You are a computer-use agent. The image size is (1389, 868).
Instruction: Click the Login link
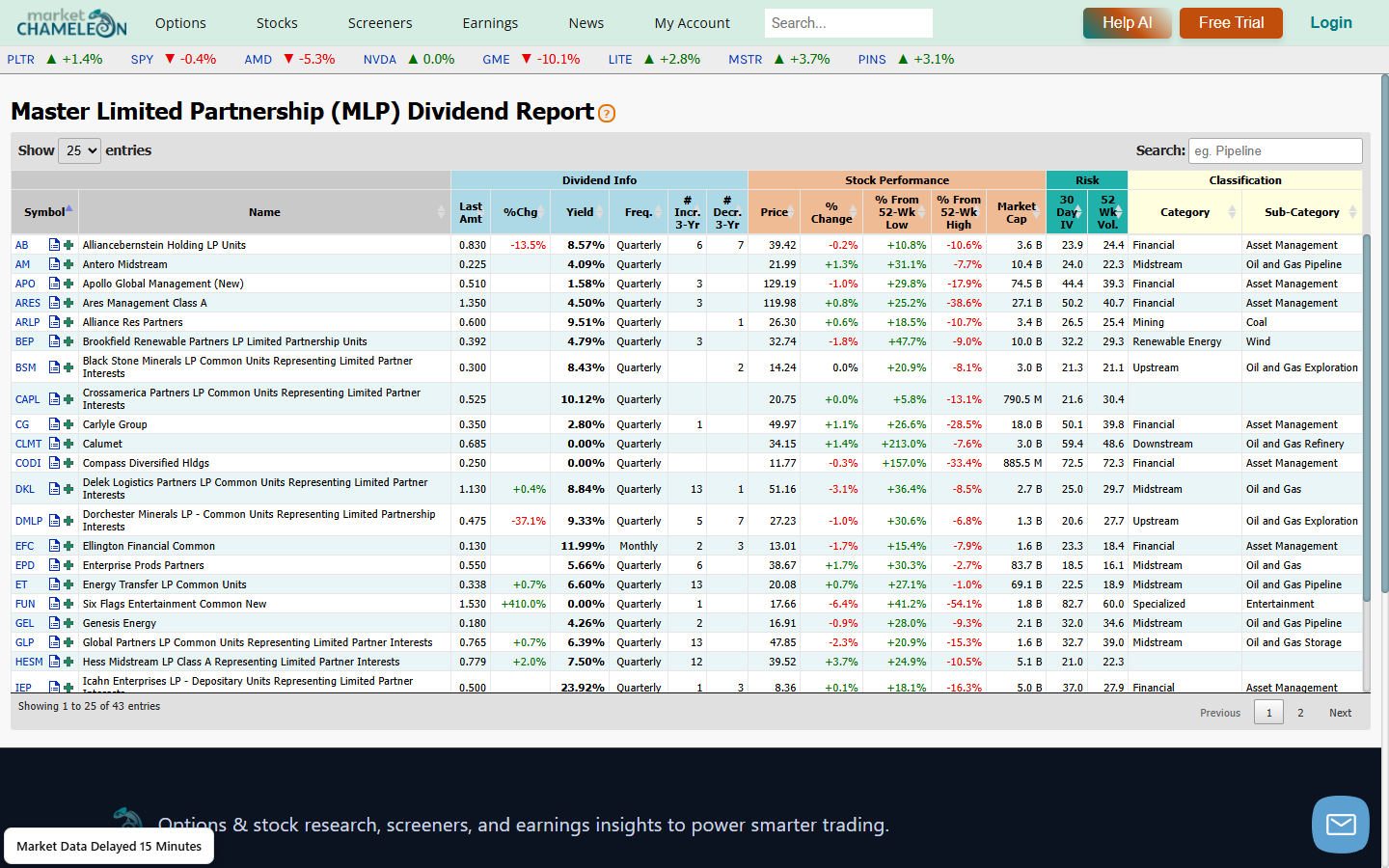pos(1331,23)
